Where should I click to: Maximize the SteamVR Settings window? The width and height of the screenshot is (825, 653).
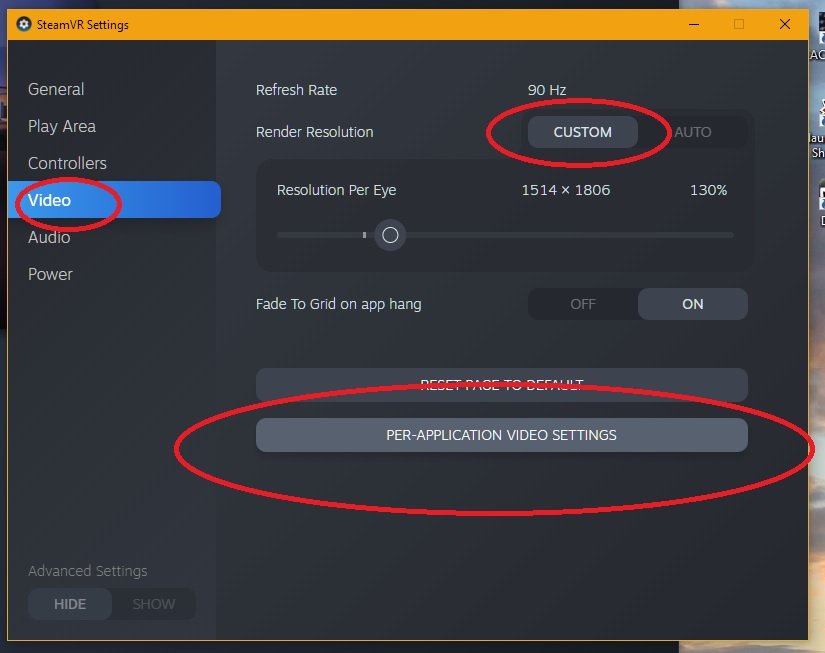coord(739,24)
